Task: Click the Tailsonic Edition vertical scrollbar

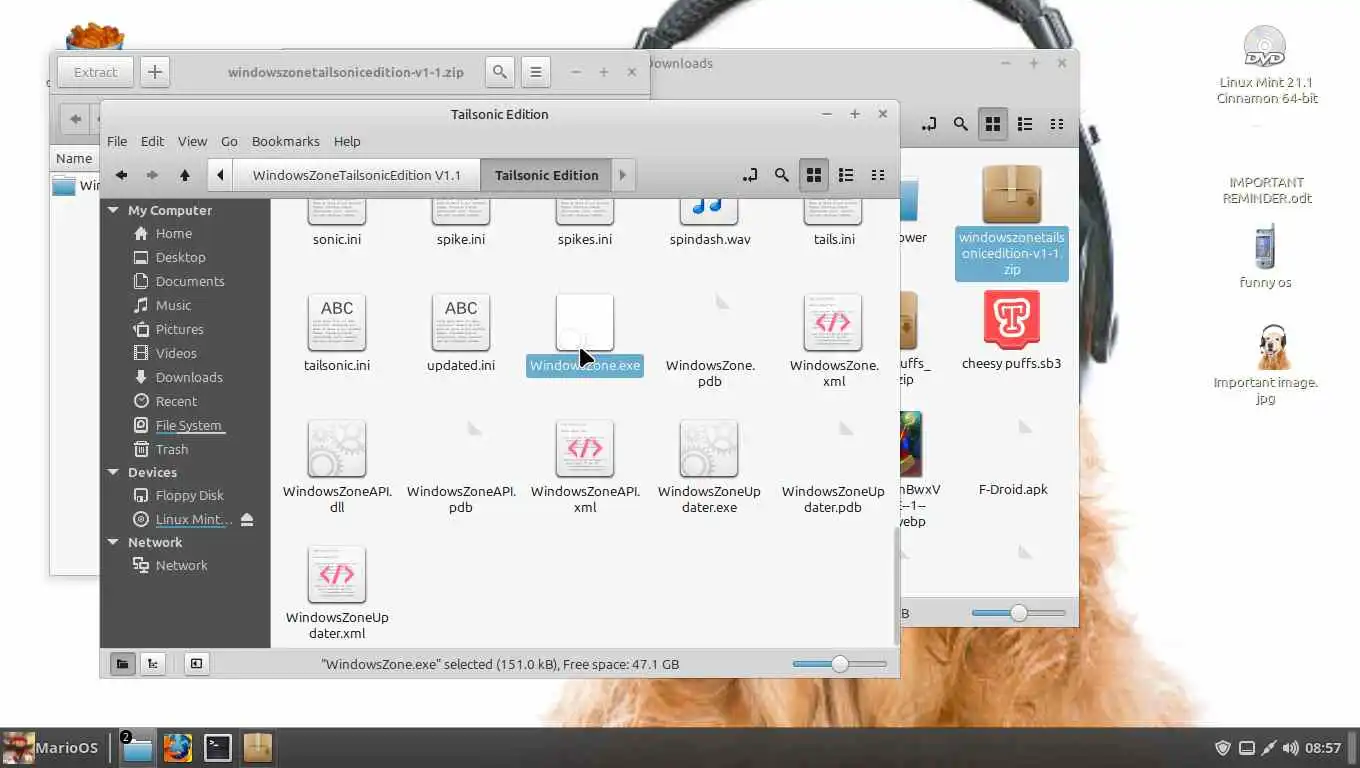Action: click(895, 585)
